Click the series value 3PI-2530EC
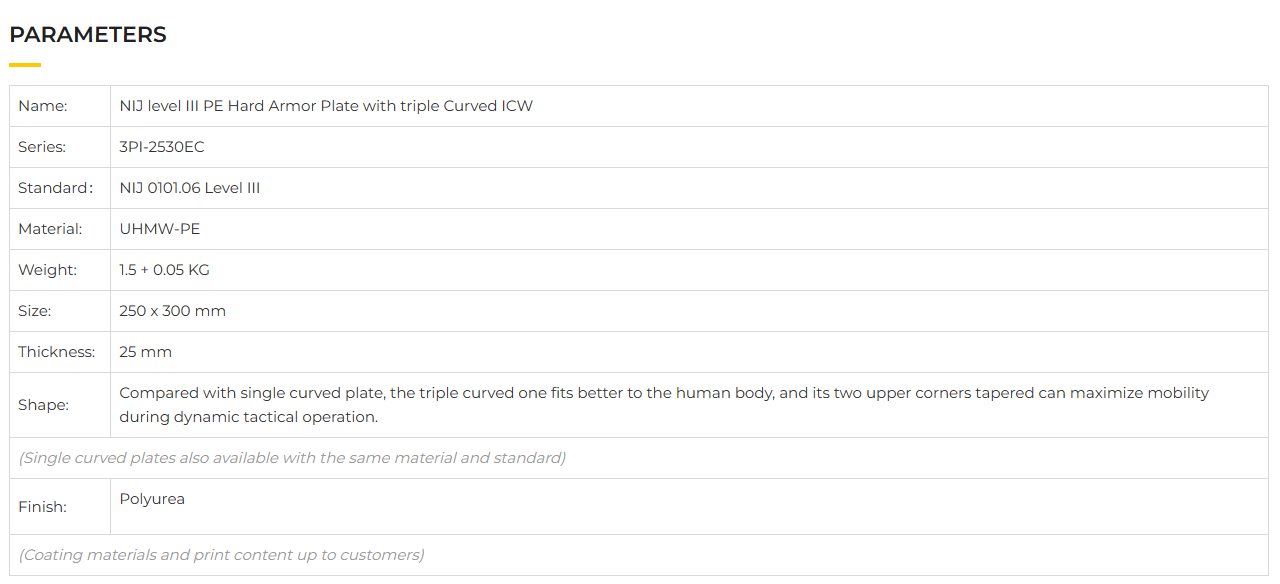This screenshot has height=584, width=1280. coord(162,147)
